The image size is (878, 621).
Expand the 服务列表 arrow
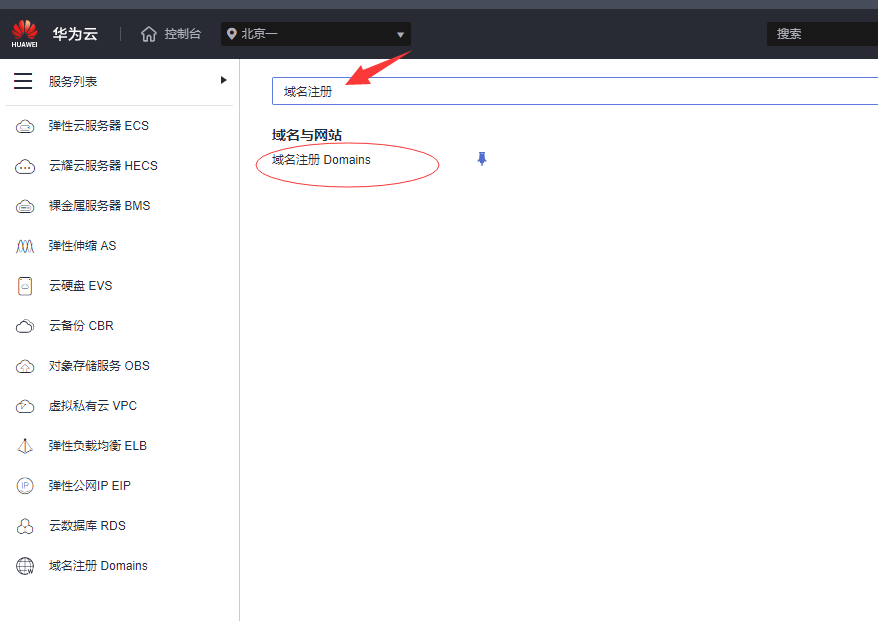[x=223, y=80]
